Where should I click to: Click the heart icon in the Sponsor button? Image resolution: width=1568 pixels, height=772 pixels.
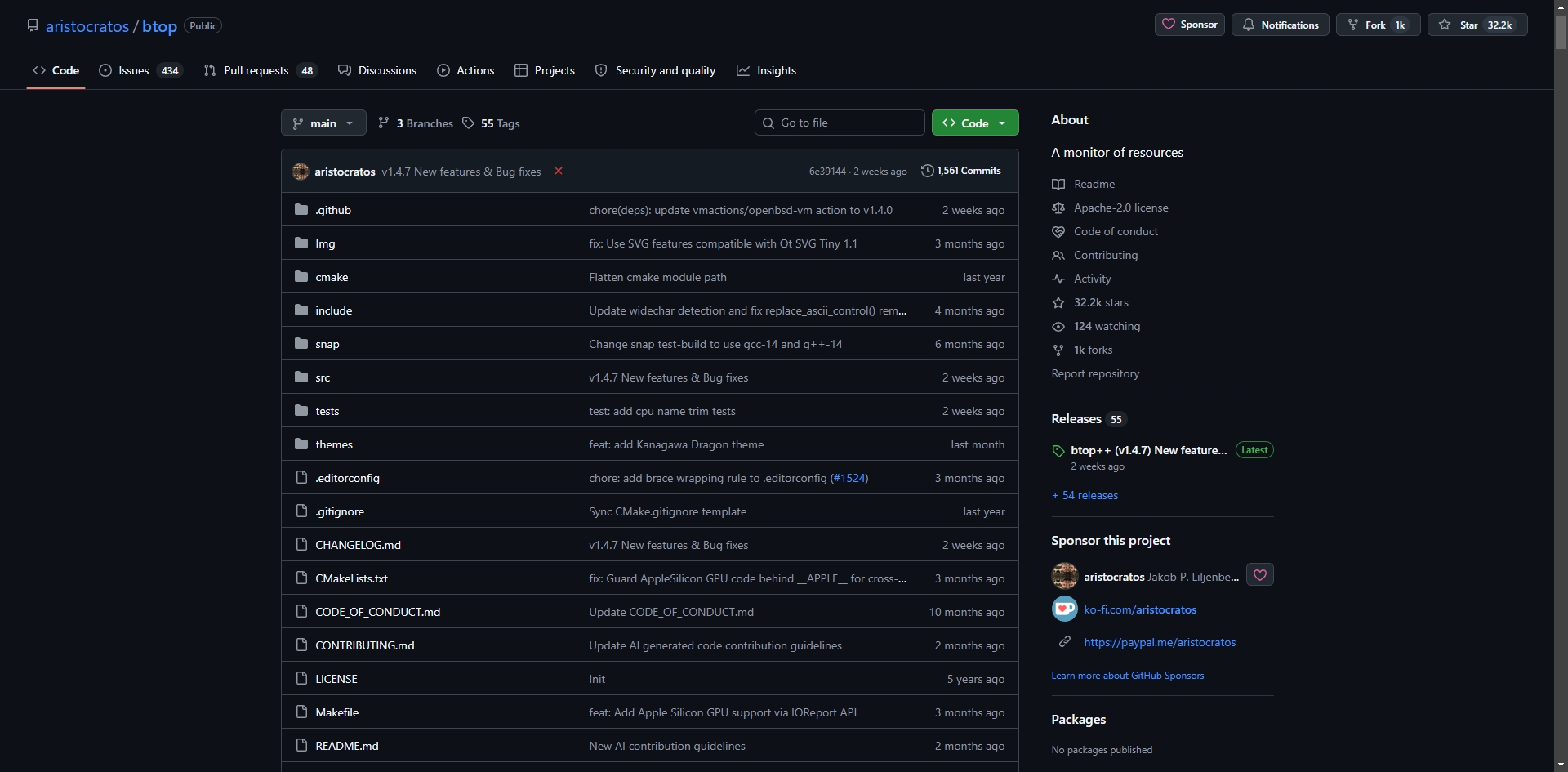[1169, 25]
